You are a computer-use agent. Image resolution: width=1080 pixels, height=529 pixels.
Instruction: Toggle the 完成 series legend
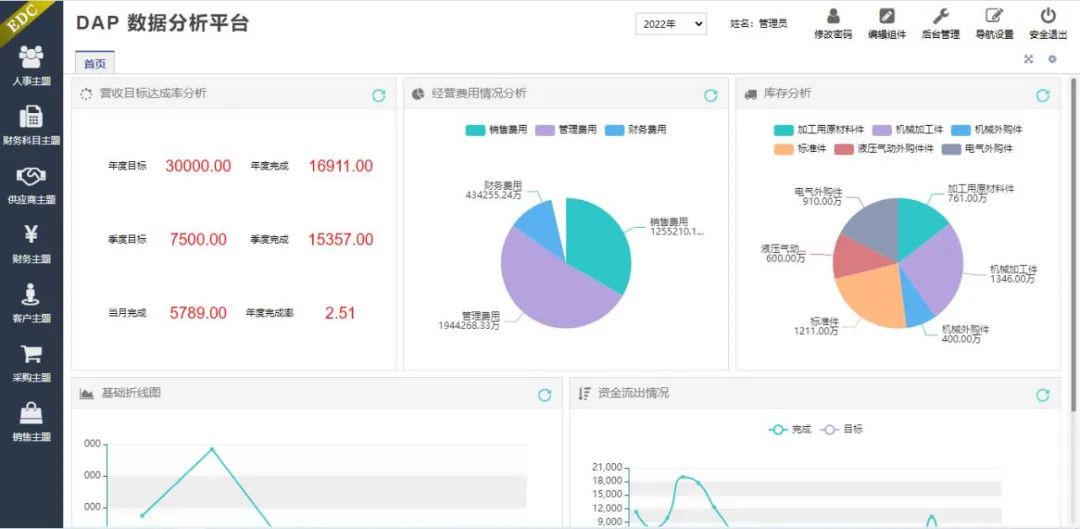coord(790,429)
